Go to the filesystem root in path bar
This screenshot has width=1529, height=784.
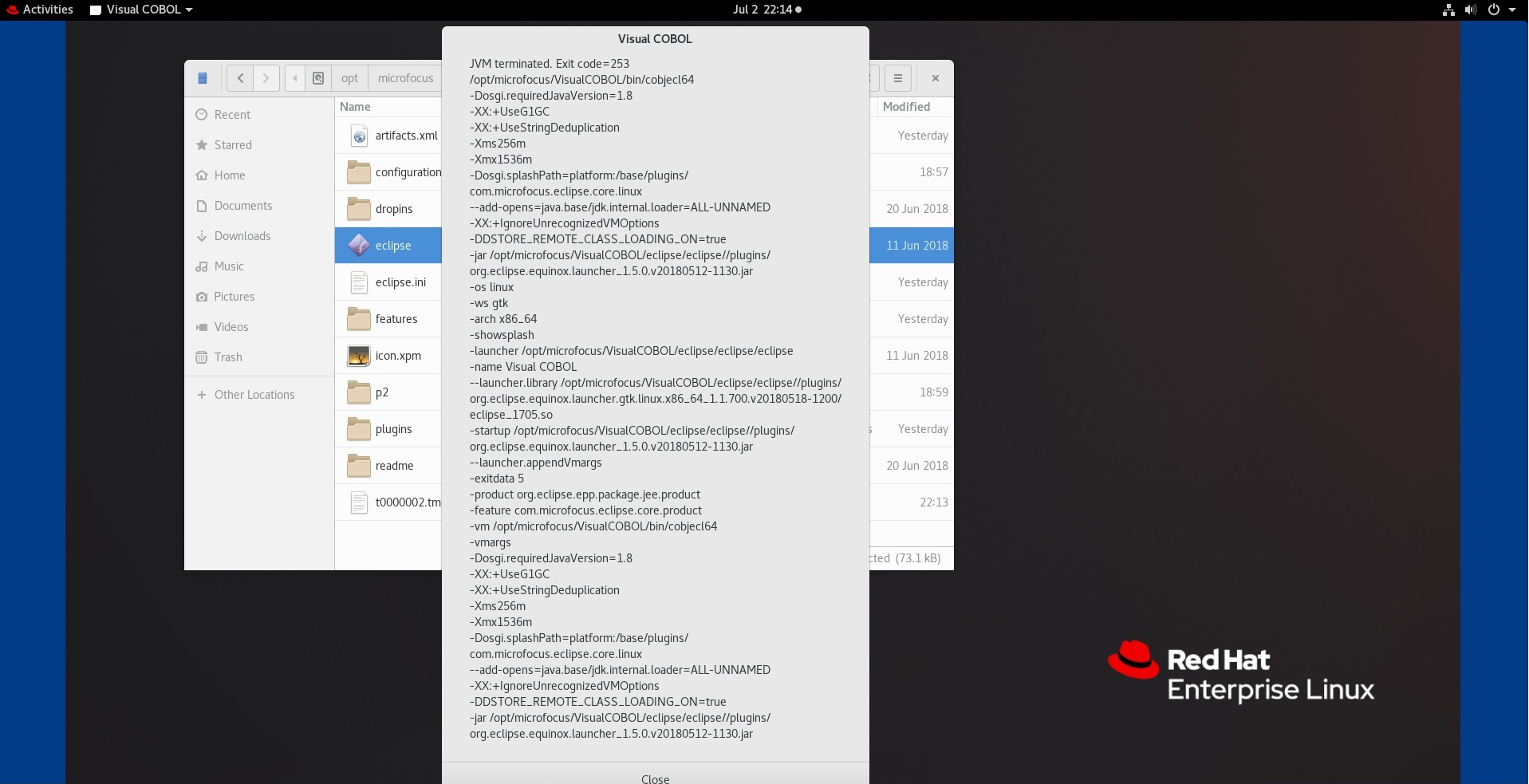[318, 78]
